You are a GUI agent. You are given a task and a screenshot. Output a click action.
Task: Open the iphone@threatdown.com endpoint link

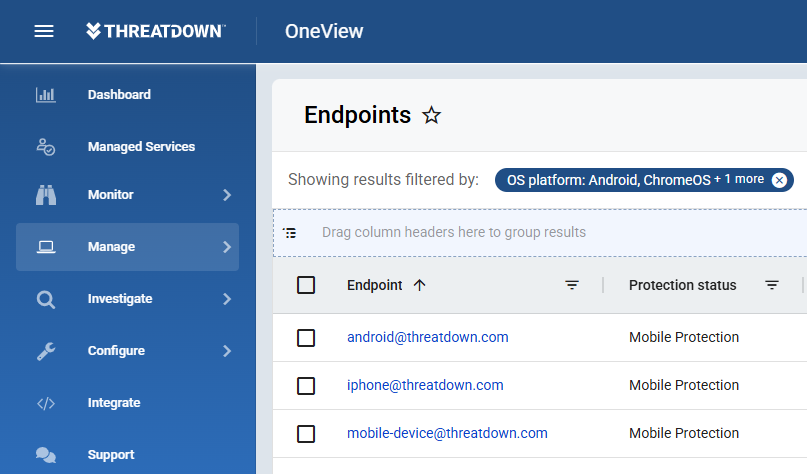(425, 385)
